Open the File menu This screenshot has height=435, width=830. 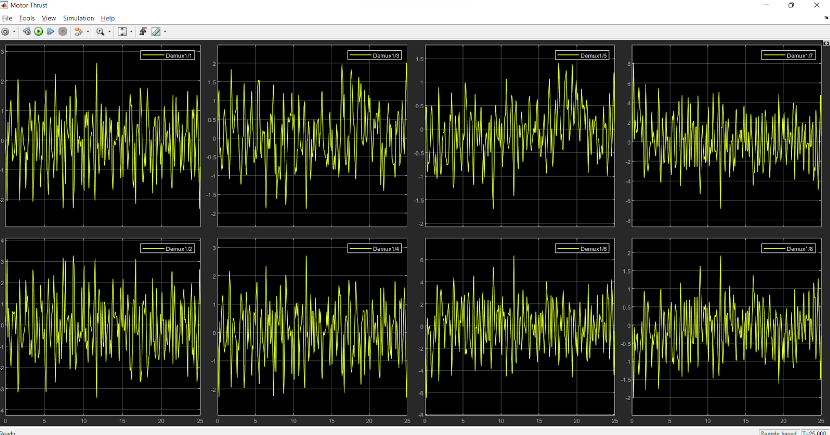[x=7, y=18]
